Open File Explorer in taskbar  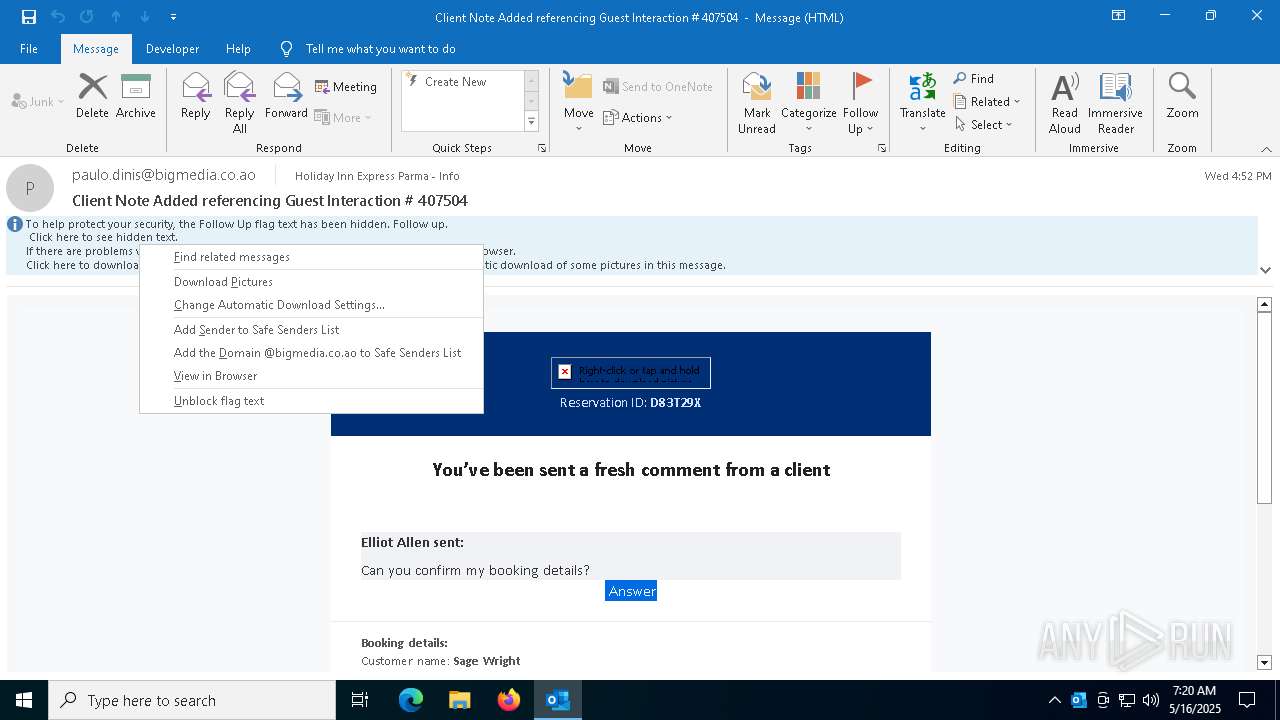[x=459, y=700]
